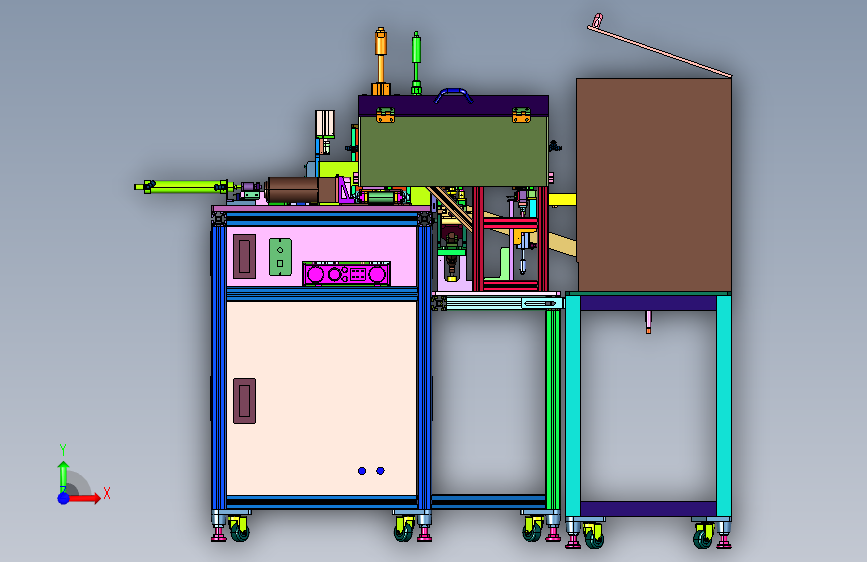867x562 pixels.
Task: Select the yellow-green horizontal pneumatic cylinder
Action: pos(184,186)
